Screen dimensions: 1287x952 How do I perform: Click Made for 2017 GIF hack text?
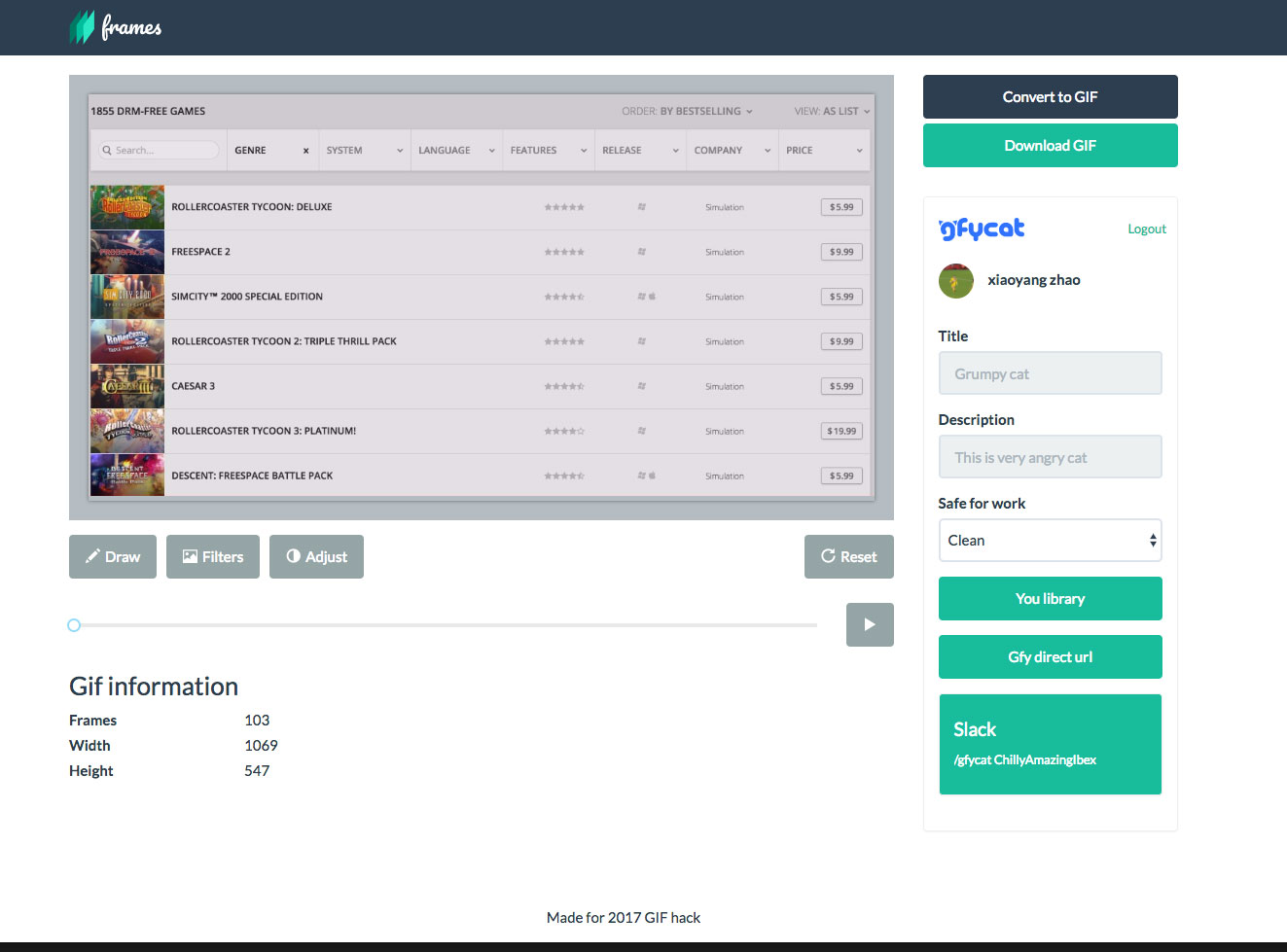[624, 918]
